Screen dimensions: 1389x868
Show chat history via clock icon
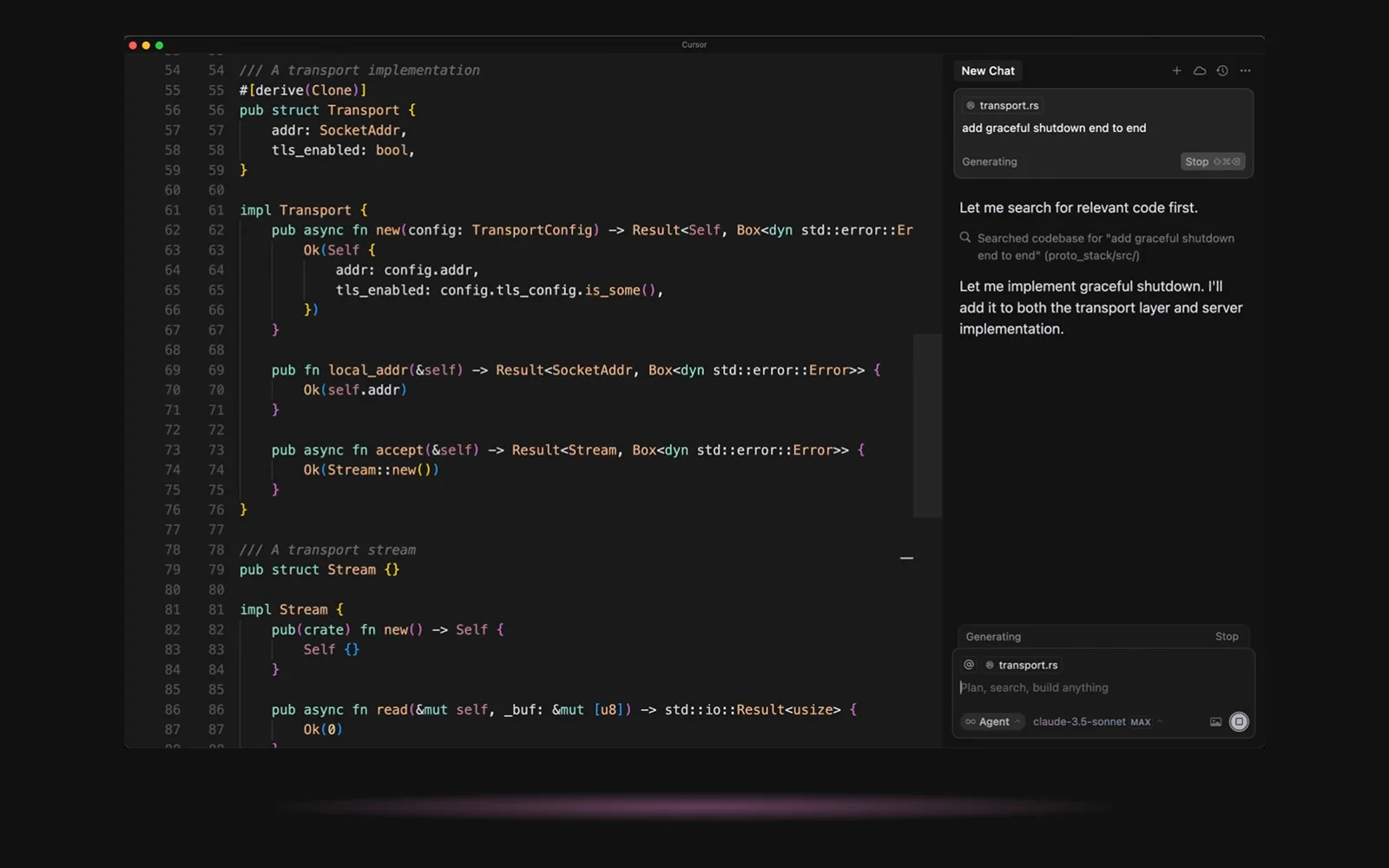coord(1222,71)
